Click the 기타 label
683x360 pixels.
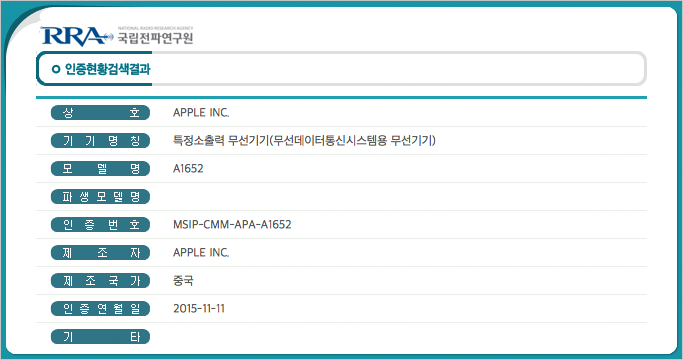click(101, 336)
